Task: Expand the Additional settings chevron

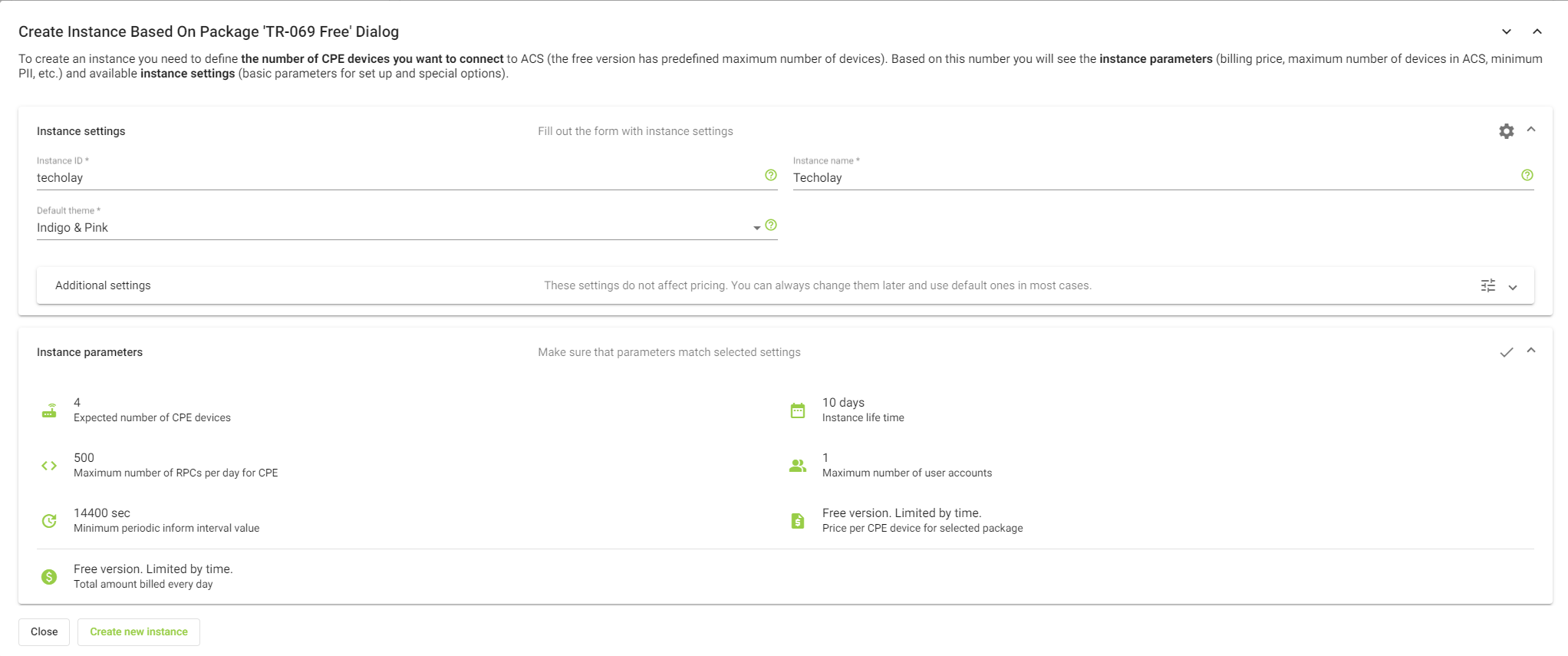Action: [1512, 288]
